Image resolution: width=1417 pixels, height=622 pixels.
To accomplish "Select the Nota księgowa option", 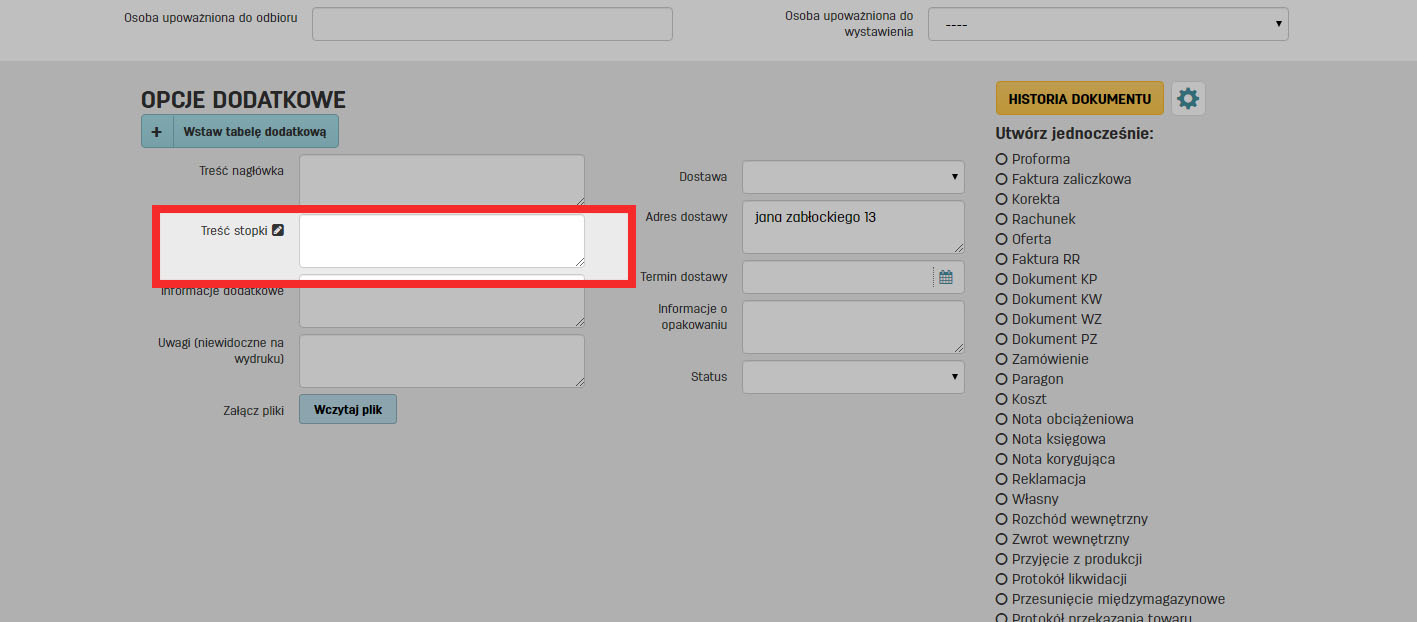I will 1002,439.
